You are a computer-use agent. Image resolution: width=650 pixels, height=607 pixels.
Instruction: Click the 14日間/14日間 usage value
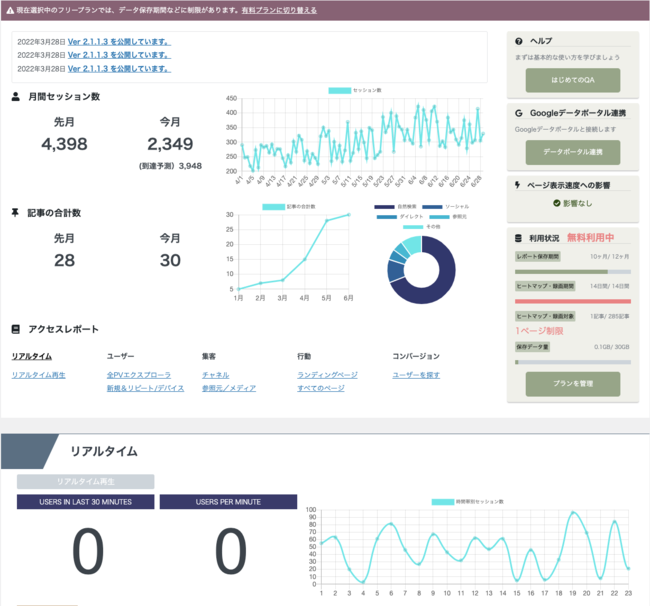click(609, 286)
